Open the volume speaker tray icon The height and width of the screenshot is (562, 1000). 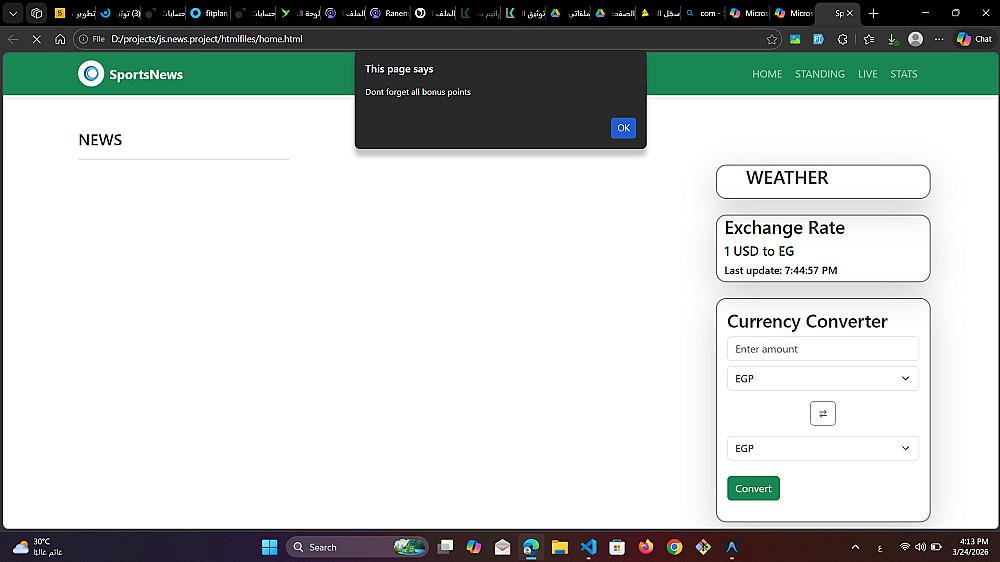[x=920, y=547]
